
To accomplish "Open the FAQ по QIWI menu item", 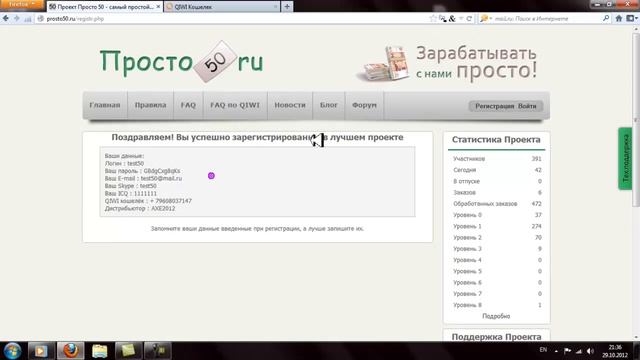I will [x=235, y=105].
